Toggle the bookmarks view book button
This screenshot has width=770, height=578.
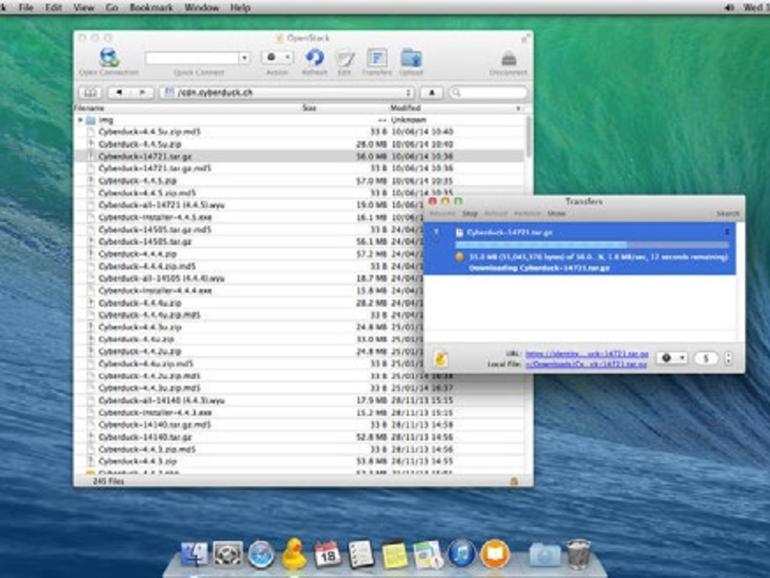(90, 92)
